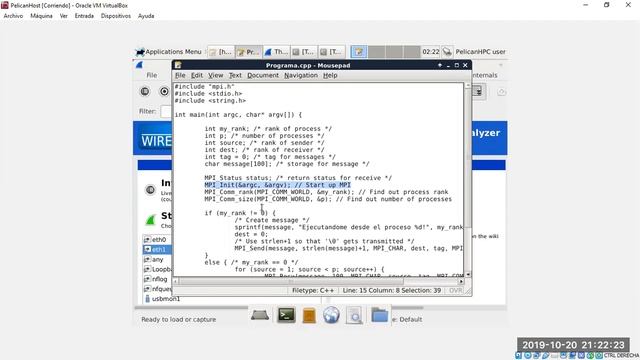The width and height of the screenshot is (640, 360).
Task: Click Wireshark's Internals menu
Action: [x=485, y=75]
